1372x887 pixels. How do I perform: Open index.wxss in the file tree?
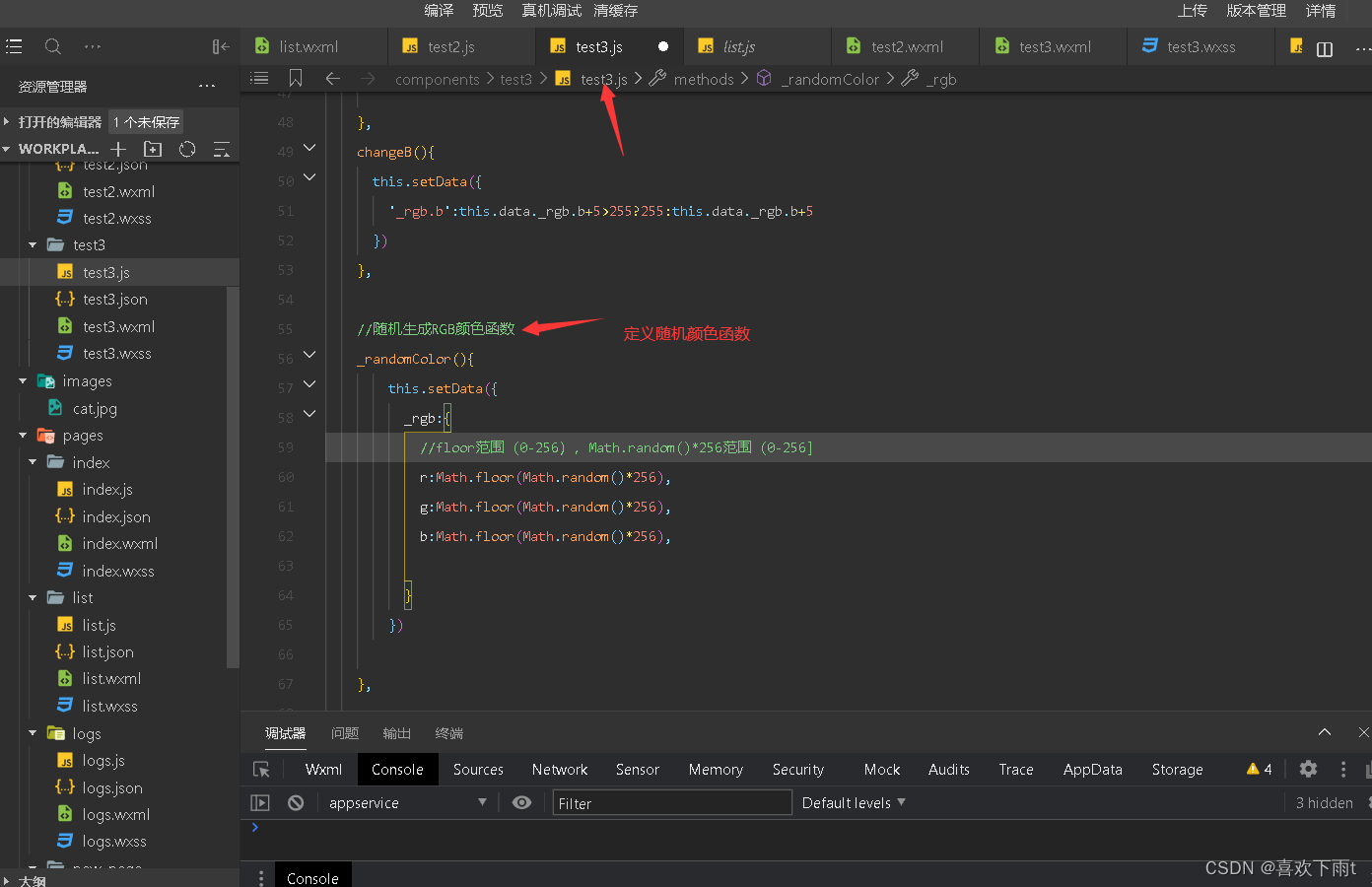click(x=118, y=571)
